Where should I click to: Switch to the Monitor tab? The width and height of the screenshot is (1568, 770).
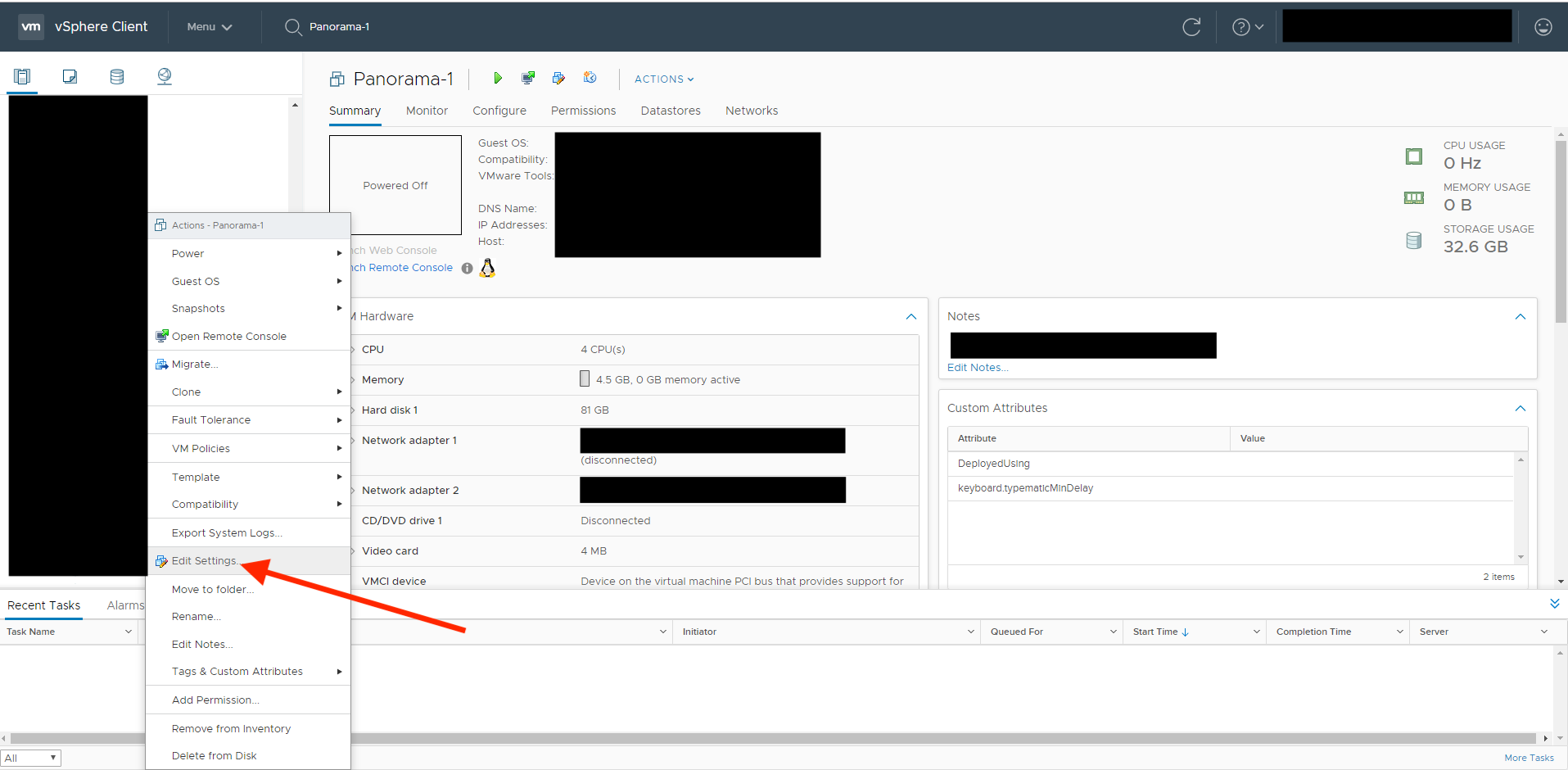point(426,110)
